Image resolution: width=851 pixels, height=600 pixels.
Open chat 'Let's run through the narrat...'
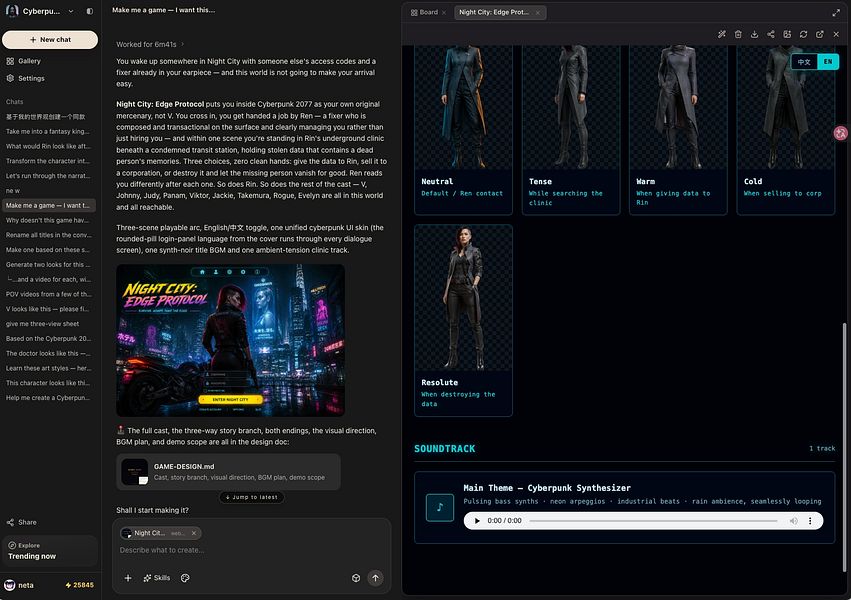[49, 176]
